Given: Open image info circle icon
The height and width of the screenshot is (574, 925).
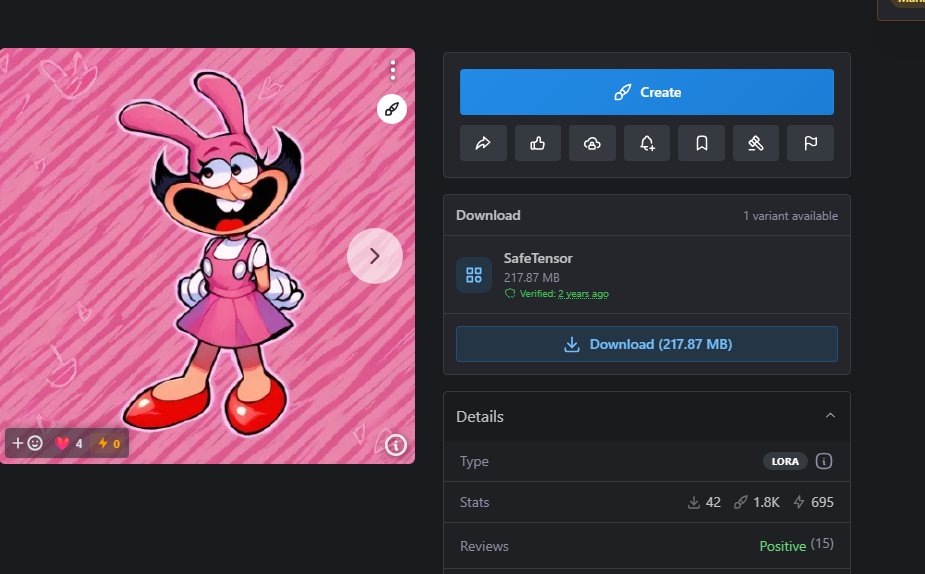Looking at the screenshot, I should (x=396, y=445).
